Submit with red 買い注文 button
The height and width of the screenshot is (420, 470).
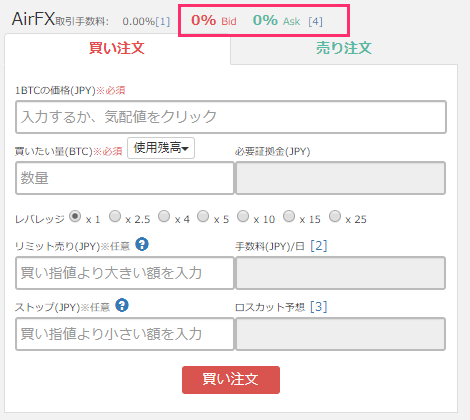231,380
